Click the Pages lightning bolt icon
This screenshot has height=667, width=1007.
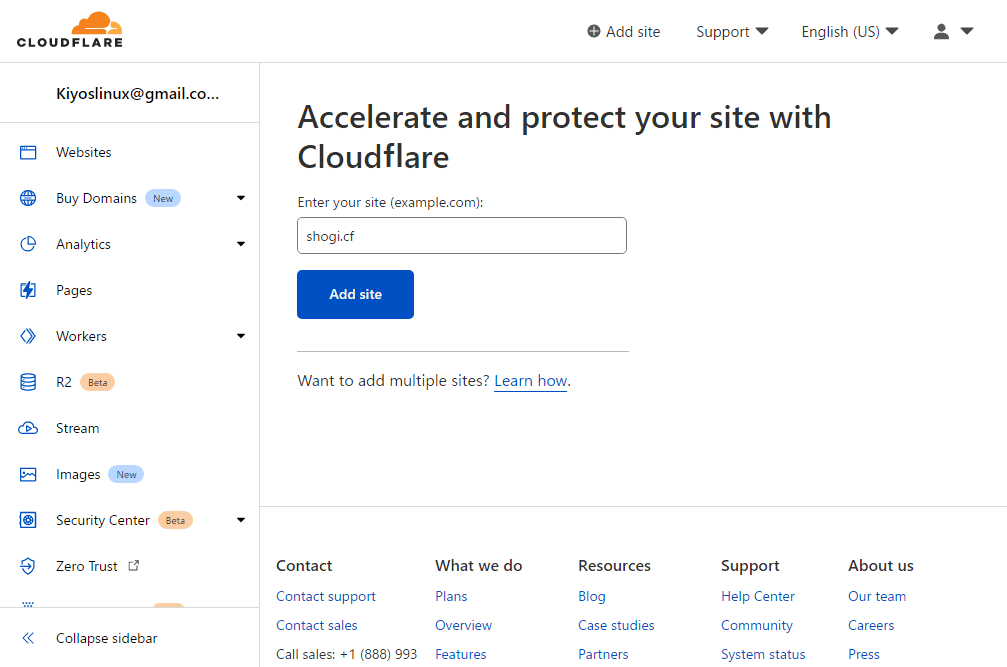click(28, 290)
